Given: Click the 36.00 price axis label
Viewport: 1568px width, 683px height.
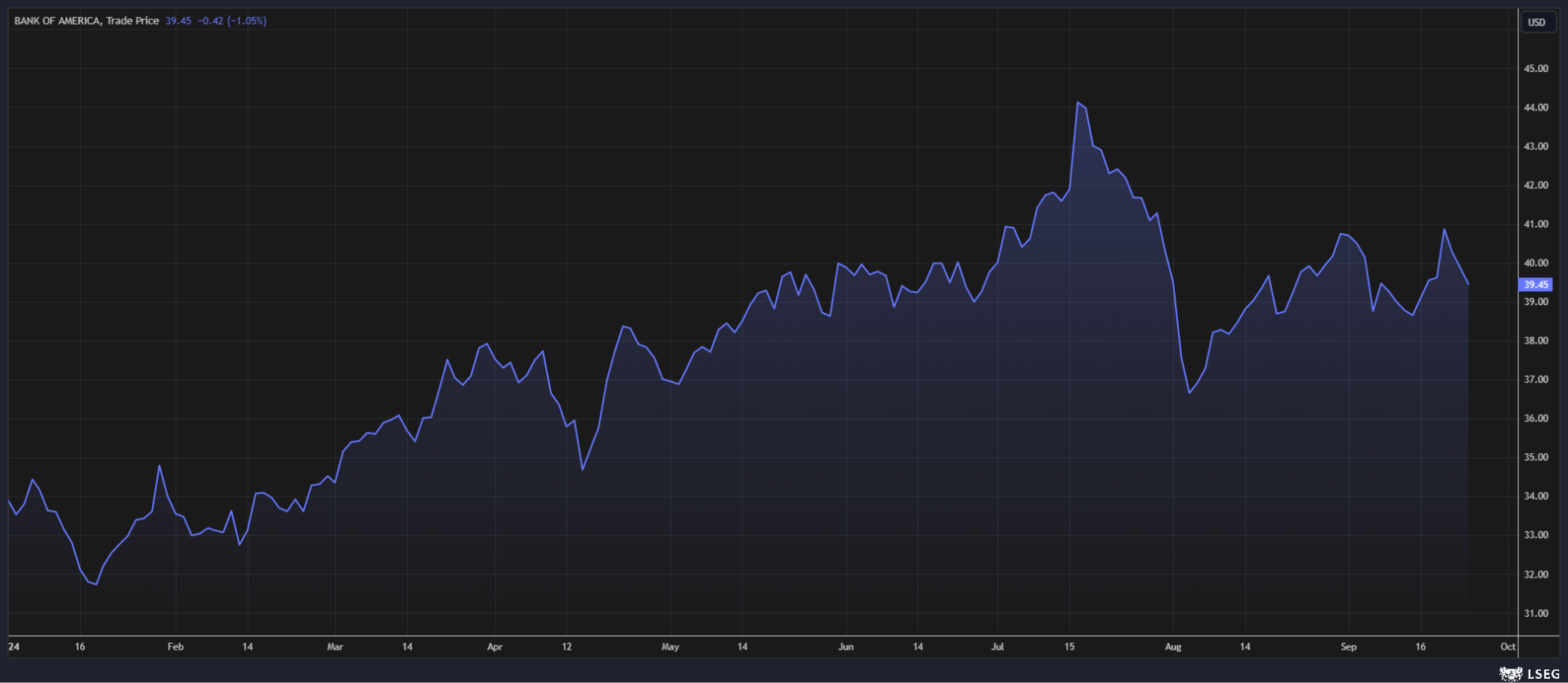Looking at the screenshot, I should [1535, 418].
